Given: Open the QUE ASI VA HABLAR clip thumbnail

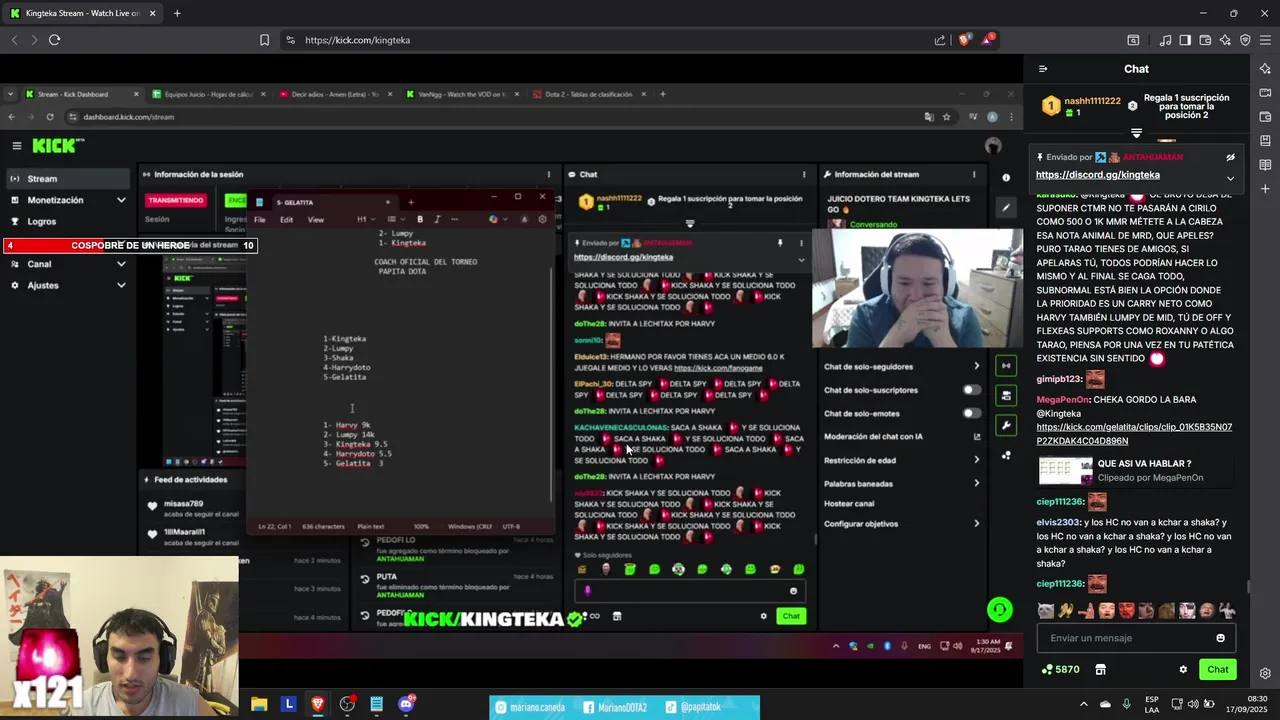Looking at the screenshot, I should tap(1065, 471).
